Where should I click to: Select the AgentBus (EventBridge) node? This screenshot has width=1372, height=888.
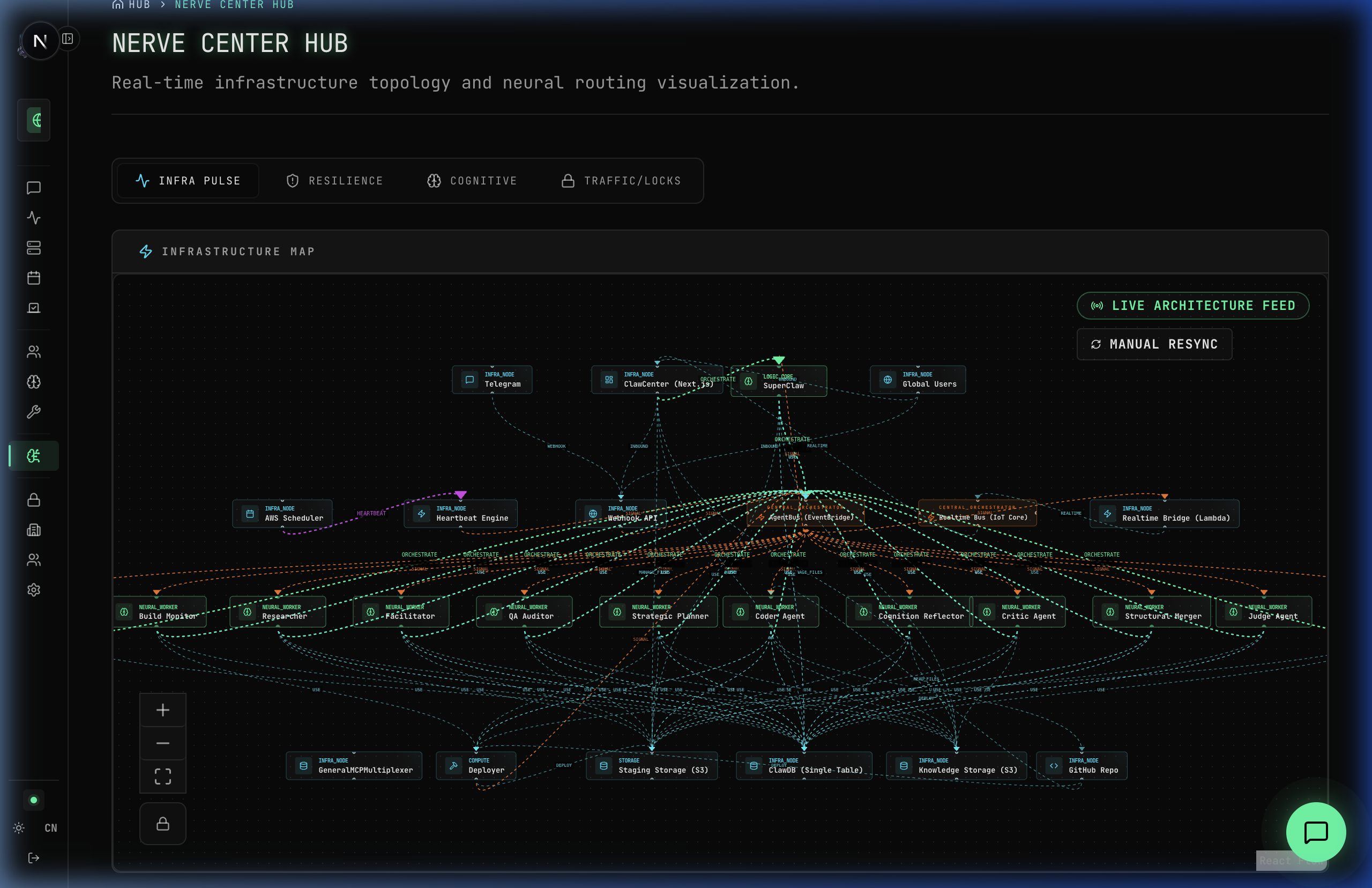click(x=806, y=514)
